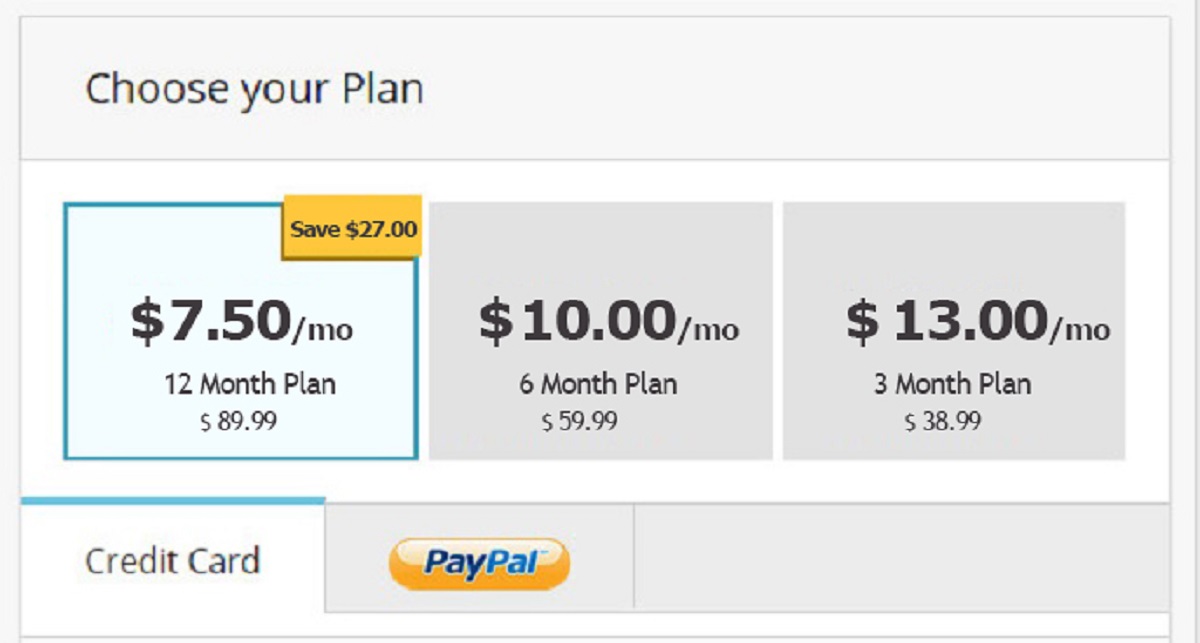Click the "12 Month Plan" label
This screenshot has width=1200, height=643.
[250, 384]
